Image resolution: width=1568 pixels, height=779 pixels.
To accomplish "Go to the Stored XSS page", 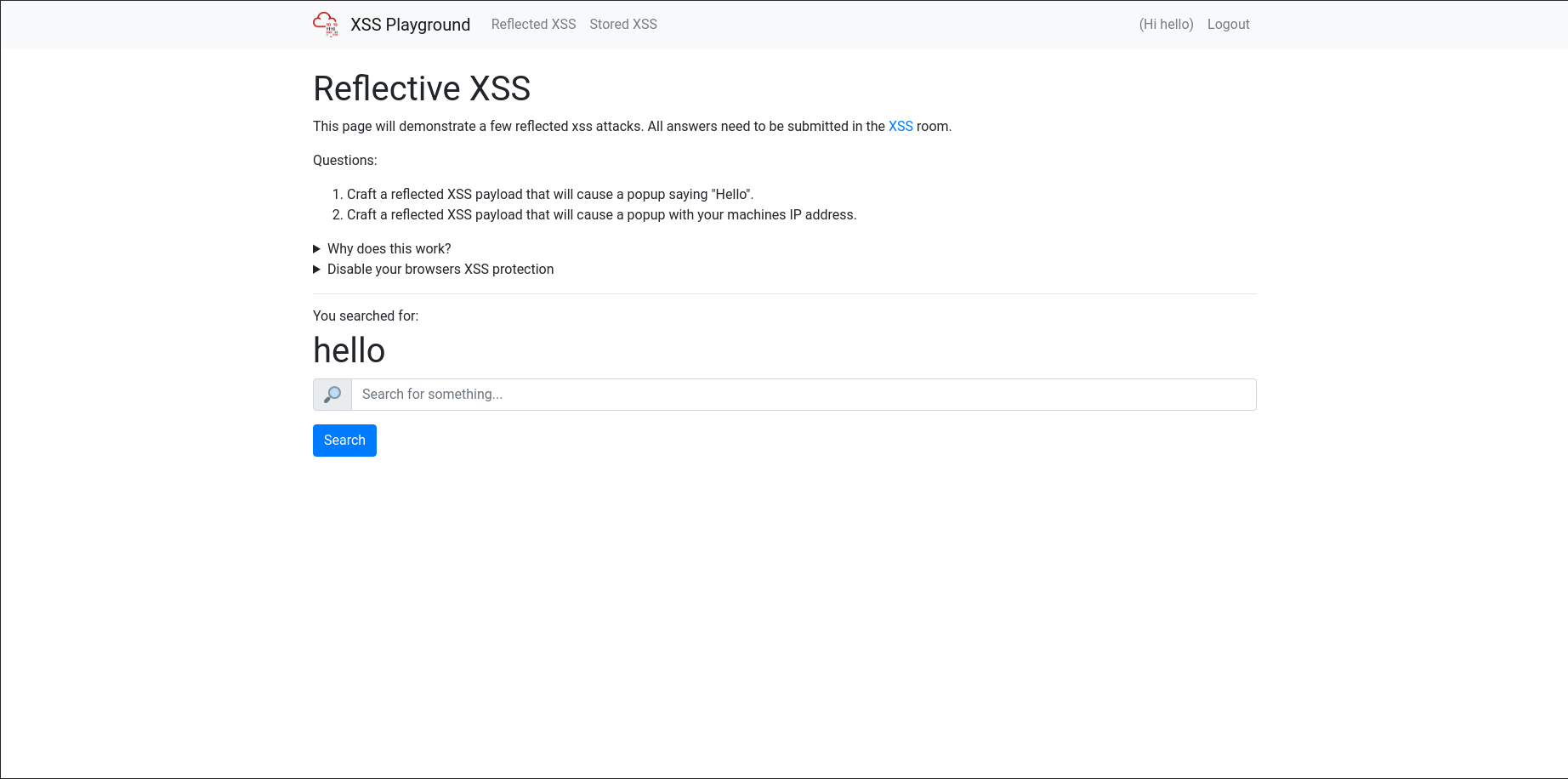I will (623, 24).
